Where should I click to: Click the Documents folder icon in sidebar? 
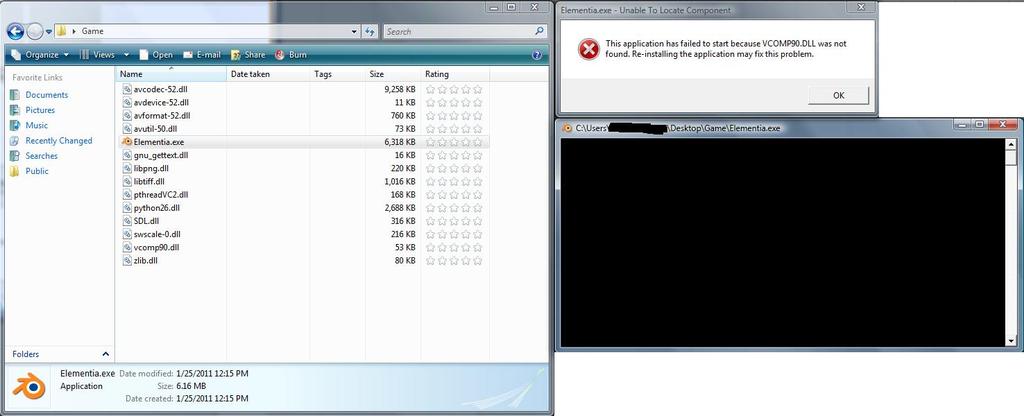click(x=14, y=95)
